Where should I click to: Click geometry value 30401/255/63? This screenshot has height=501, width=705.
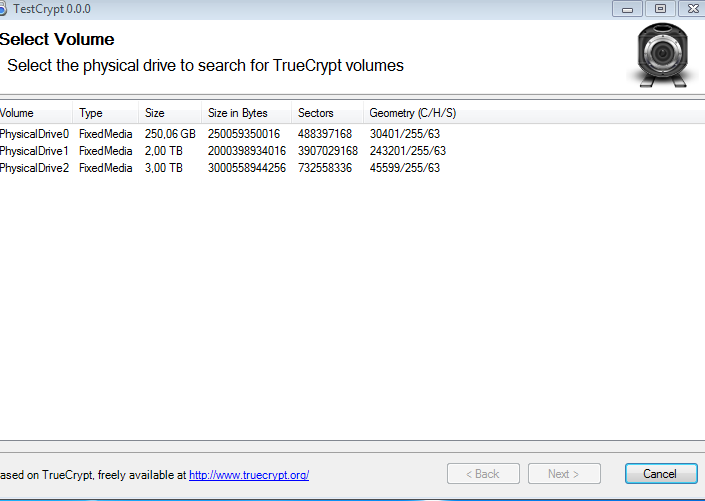[405, 134]
